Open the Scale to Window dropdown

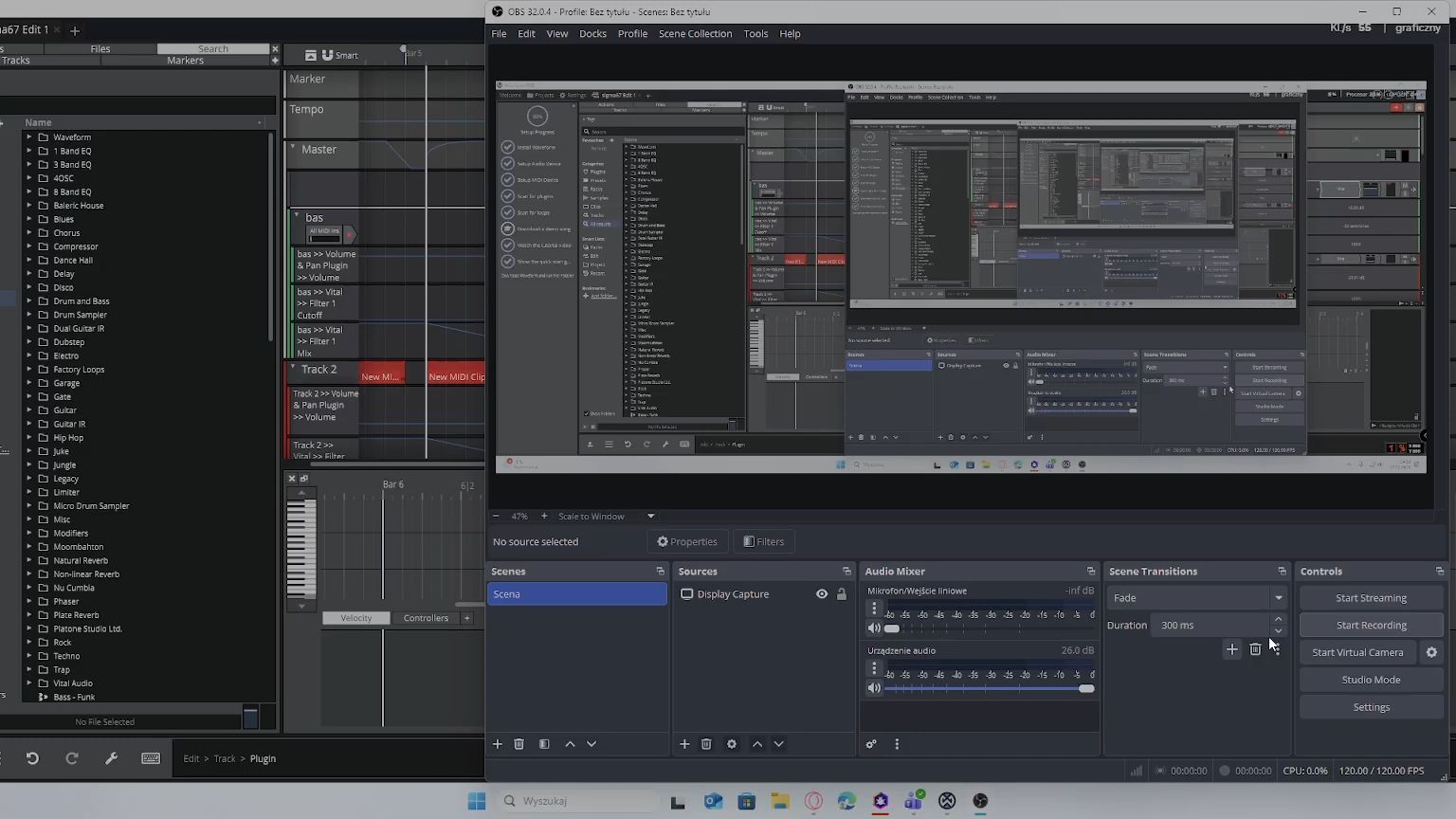point(607,517)
